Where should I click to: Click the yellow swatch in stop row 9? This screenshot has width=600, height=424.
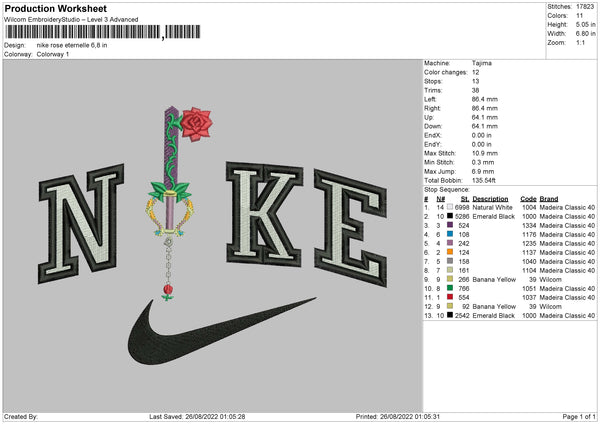pyautogui.click(x=450, y=279)
